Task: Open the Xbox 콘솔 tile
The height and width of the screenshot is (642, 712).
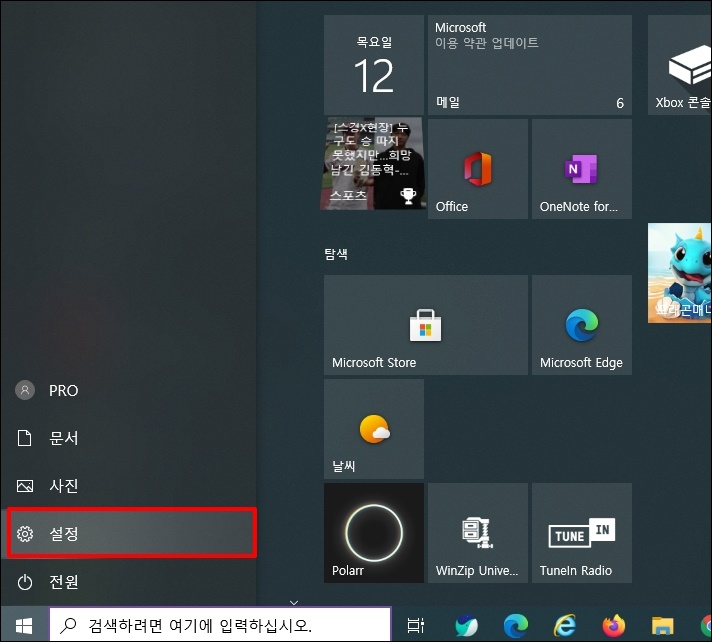Action: pos(680,65)
